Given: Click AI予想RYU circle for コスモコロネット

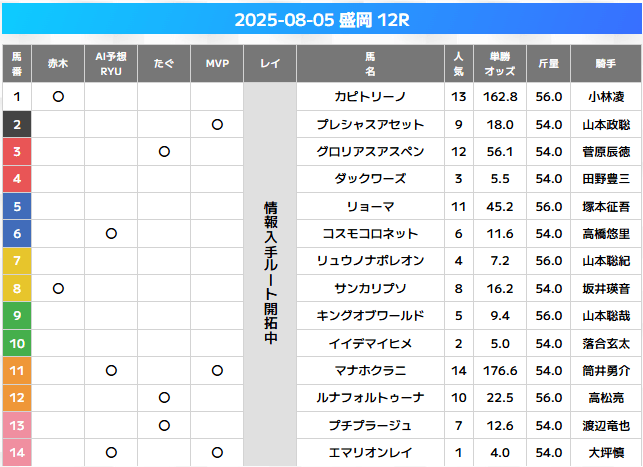Looking at the screenshot, I should click(111, 234).
